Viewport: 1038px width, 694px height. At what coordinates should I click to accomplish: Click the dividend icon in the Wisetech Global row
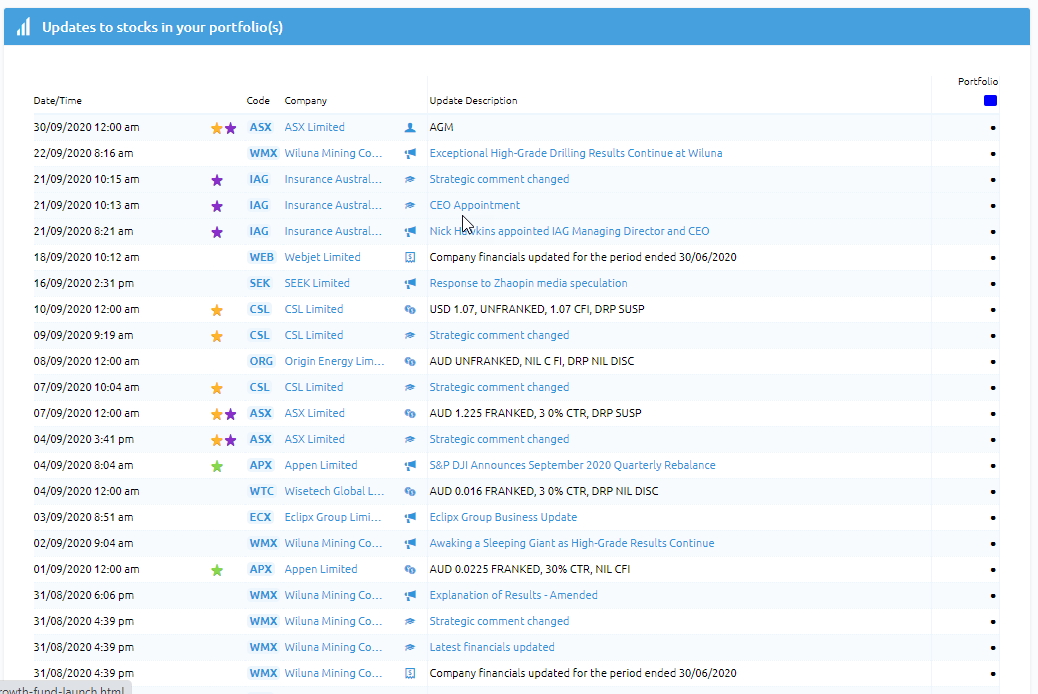coord(410,491)
